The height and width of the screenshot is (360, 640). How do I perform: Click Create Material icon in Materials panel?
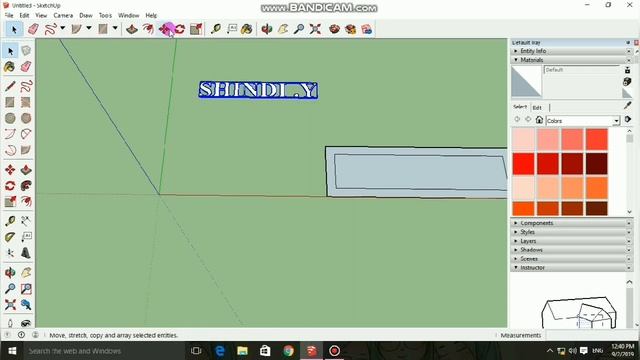point(627,82)
